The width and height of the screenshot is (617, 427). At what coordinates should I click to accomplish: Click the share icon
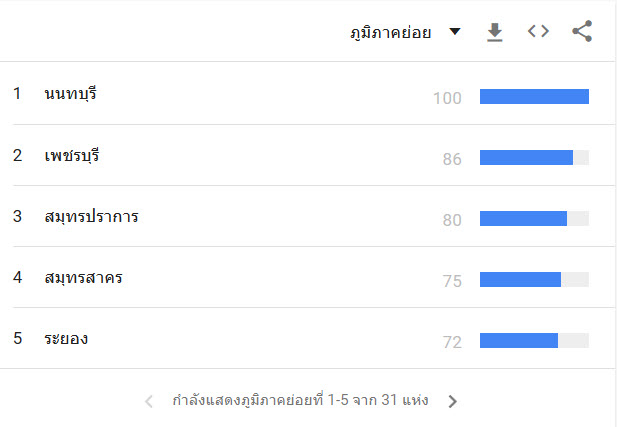tap(582, 31)
